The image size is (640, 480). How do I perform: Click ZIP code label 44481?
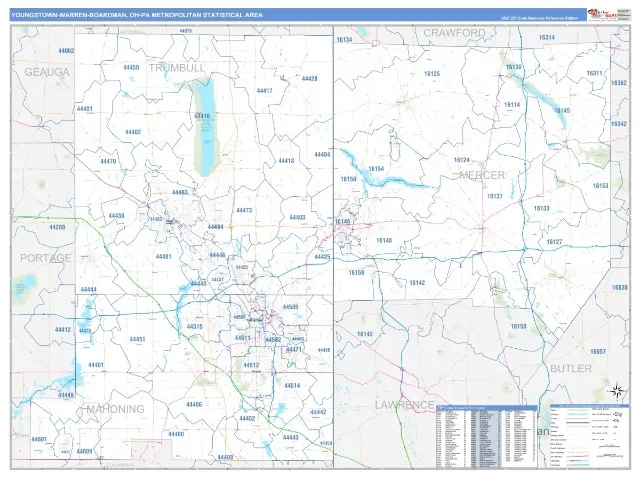point(163,257)
